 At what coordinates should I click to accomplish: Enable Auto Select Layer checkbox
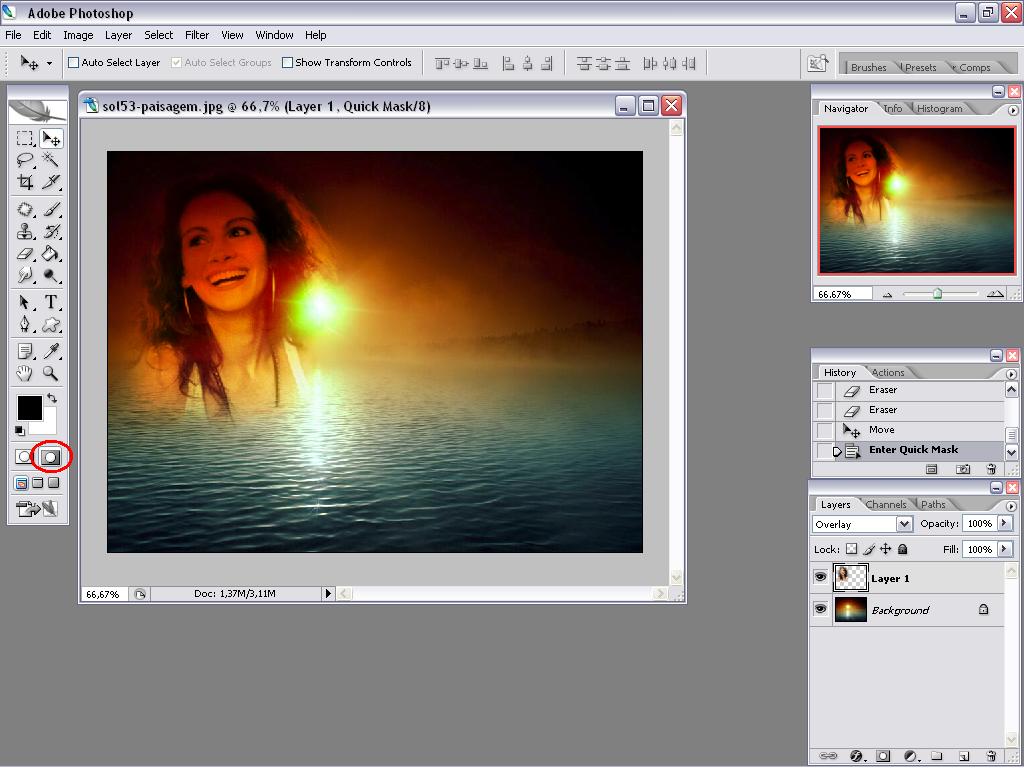point(74,63)
